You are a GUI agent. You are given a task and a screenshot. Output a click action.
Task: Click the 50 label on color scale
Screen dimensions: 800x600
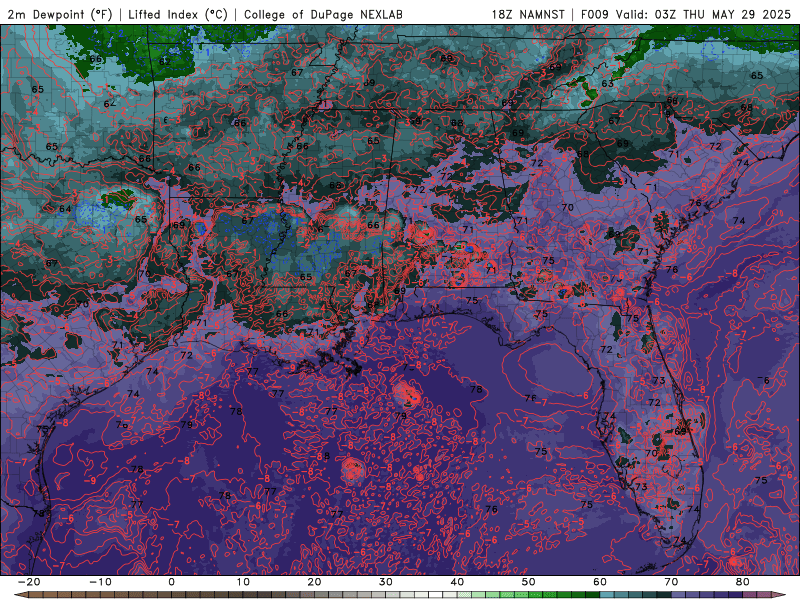tap(529, 582)
